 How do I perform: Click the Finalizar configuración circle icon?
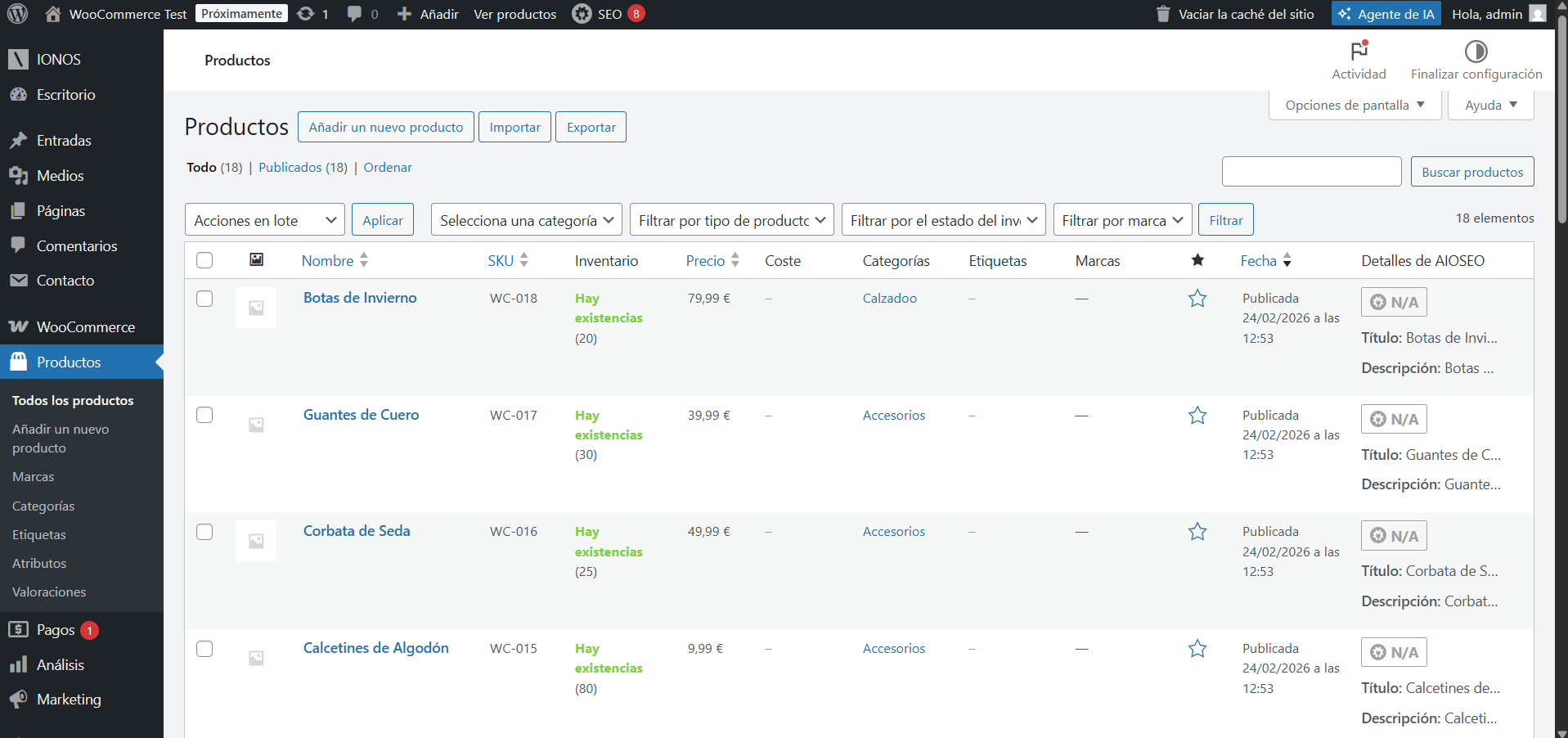coord(1476,52)
